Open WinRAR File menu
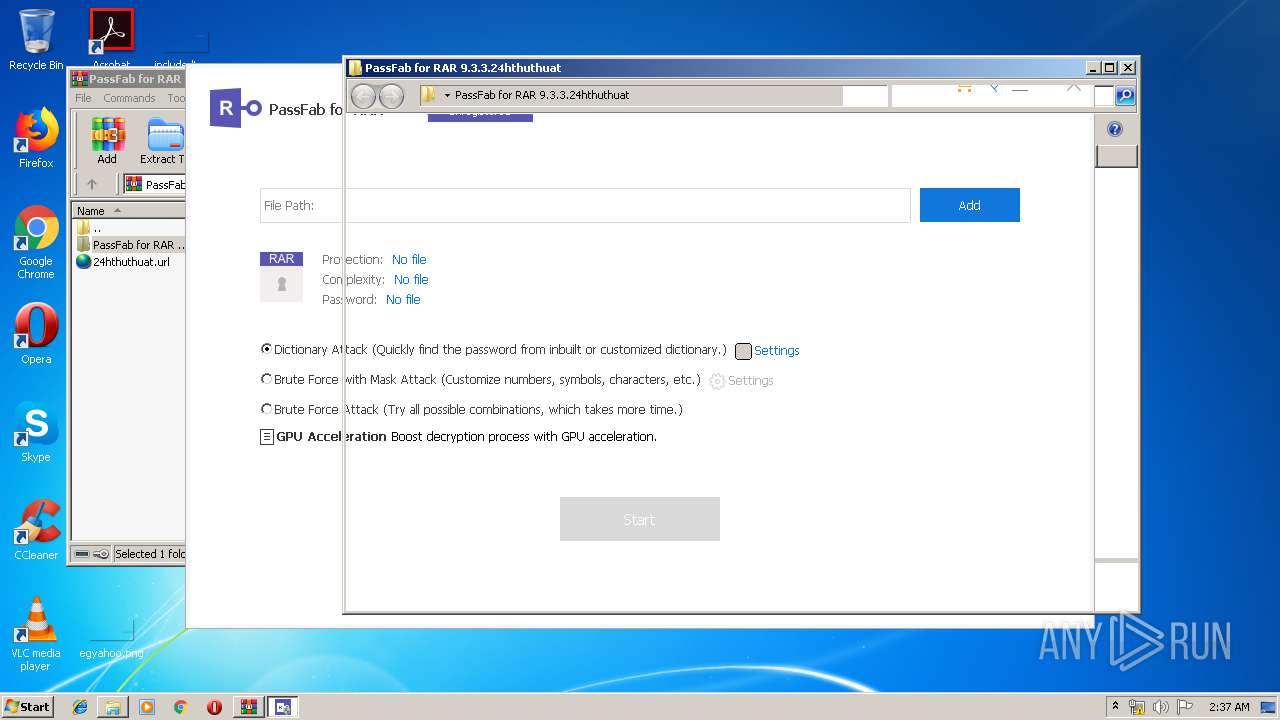The width and height of the screenshot is (1280, 720). pos(83,98)
